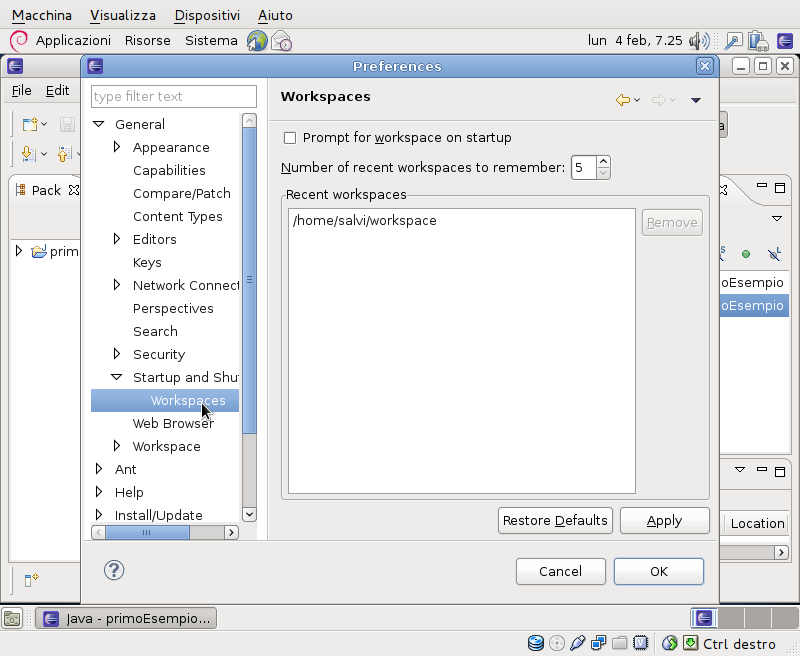Click the greyed Save disk icon in Eclipse toolbar
800x656 pixels.
click(67, 124)
